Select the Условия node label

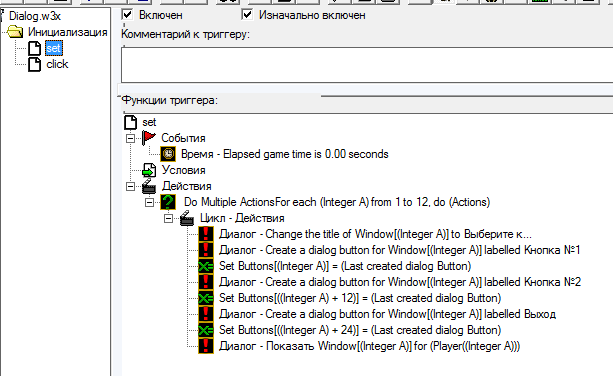click(x=183, y=170)
